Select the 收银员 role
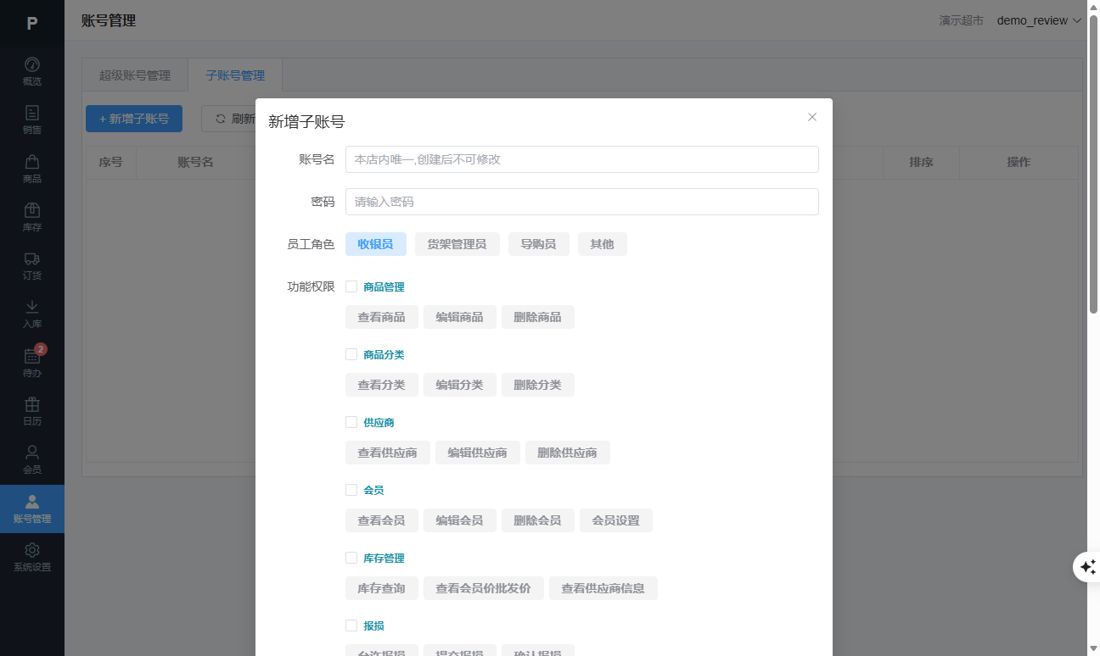Viewport: 1100px width, 656px height. 375,244
